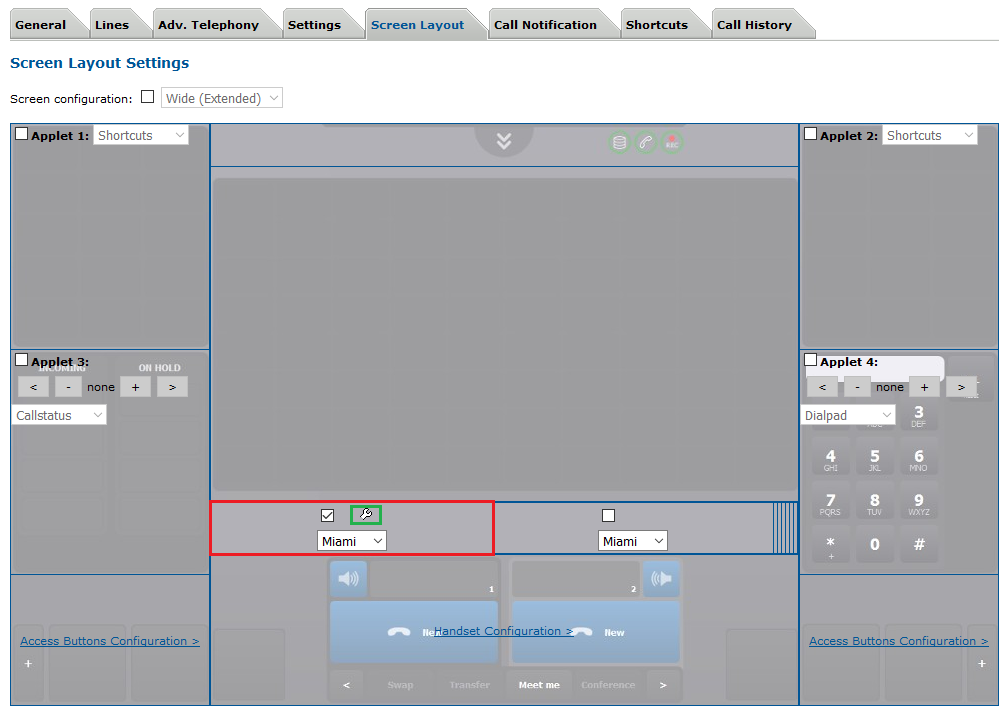1004x711 pixels.
Task: Tick the Applet 3 checkbox
Action: tap(21, 360)
